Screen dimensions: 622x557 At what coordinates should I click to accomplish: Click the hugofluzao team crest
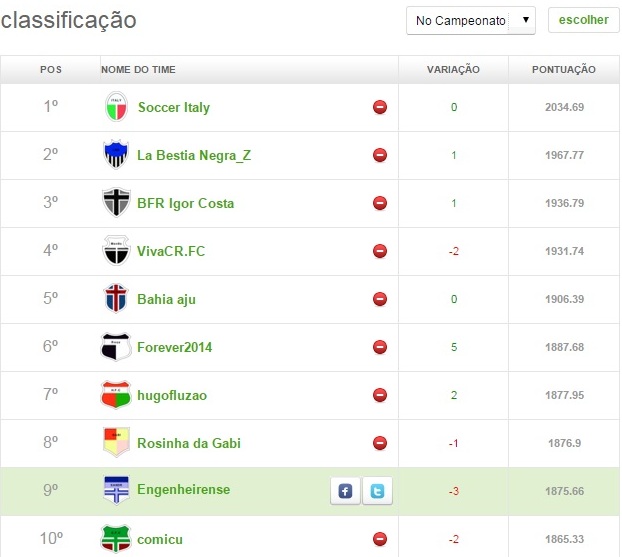[x=117, y=395]
